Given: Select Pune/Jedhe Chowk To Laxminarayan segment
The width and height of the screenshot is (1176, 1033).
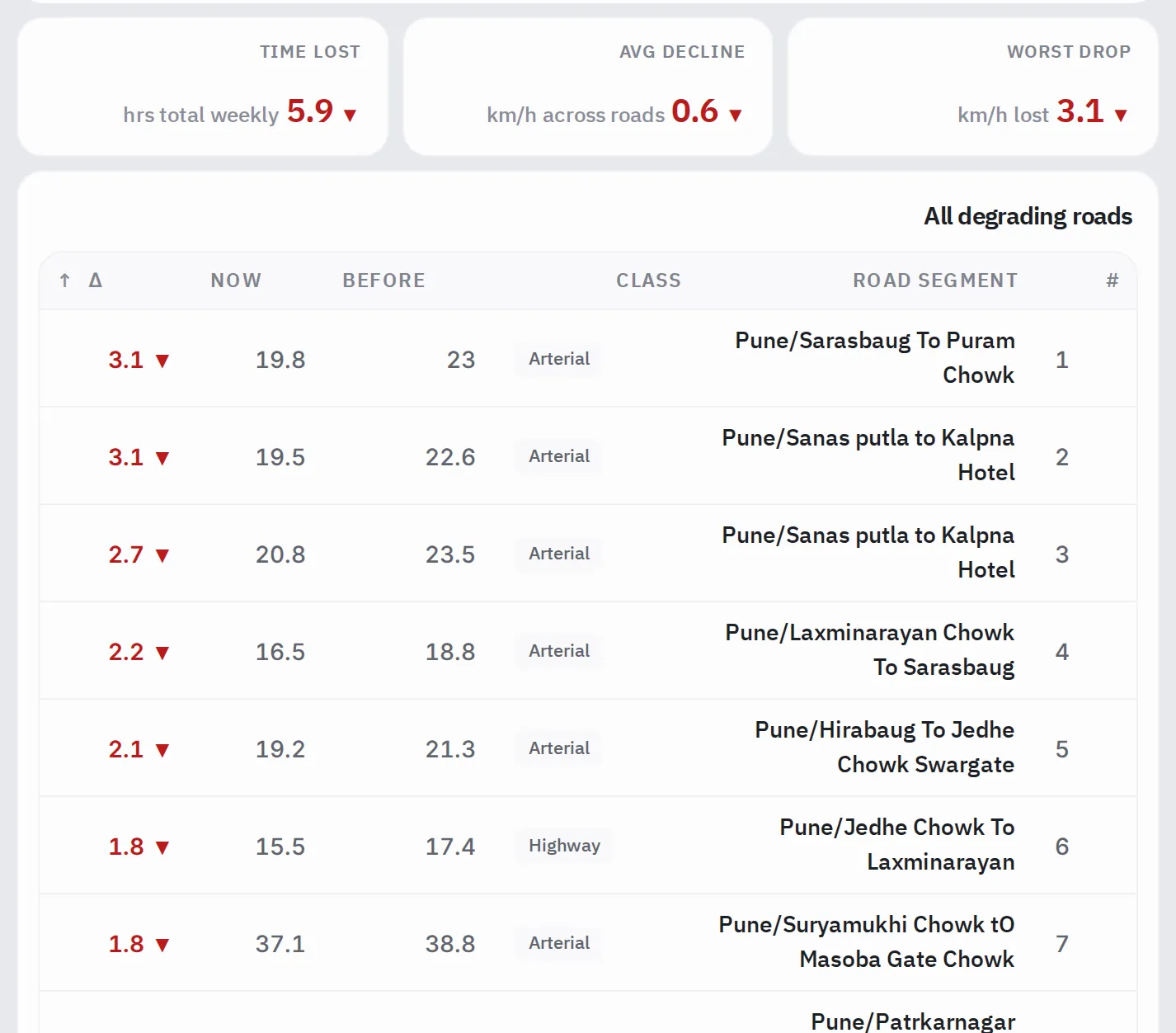Looking at the screenshot, I should point(896,845).
